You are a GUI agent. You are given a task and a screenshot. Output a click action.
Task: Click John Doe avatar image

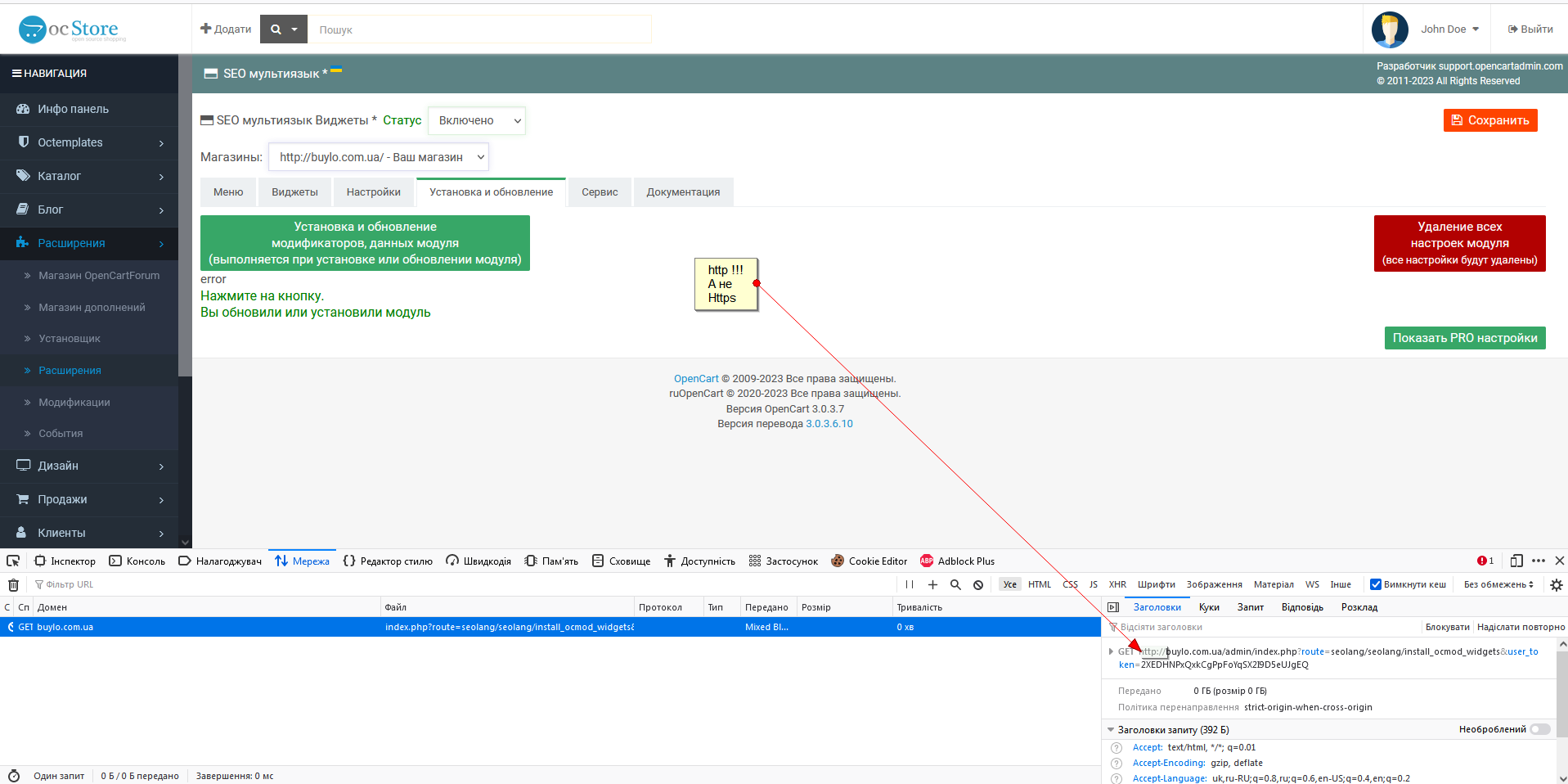pos(1390,29)
